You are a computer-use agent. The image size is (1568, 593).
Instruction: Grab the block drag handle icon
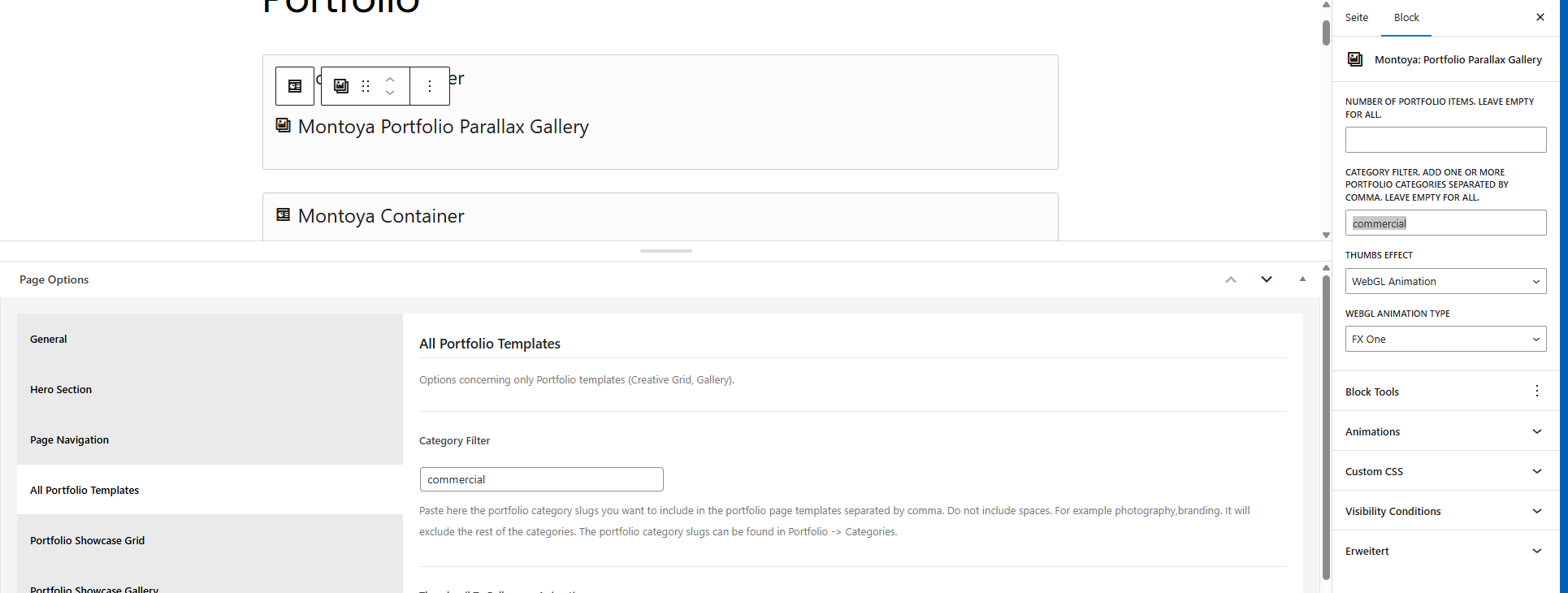click(366, 86)
